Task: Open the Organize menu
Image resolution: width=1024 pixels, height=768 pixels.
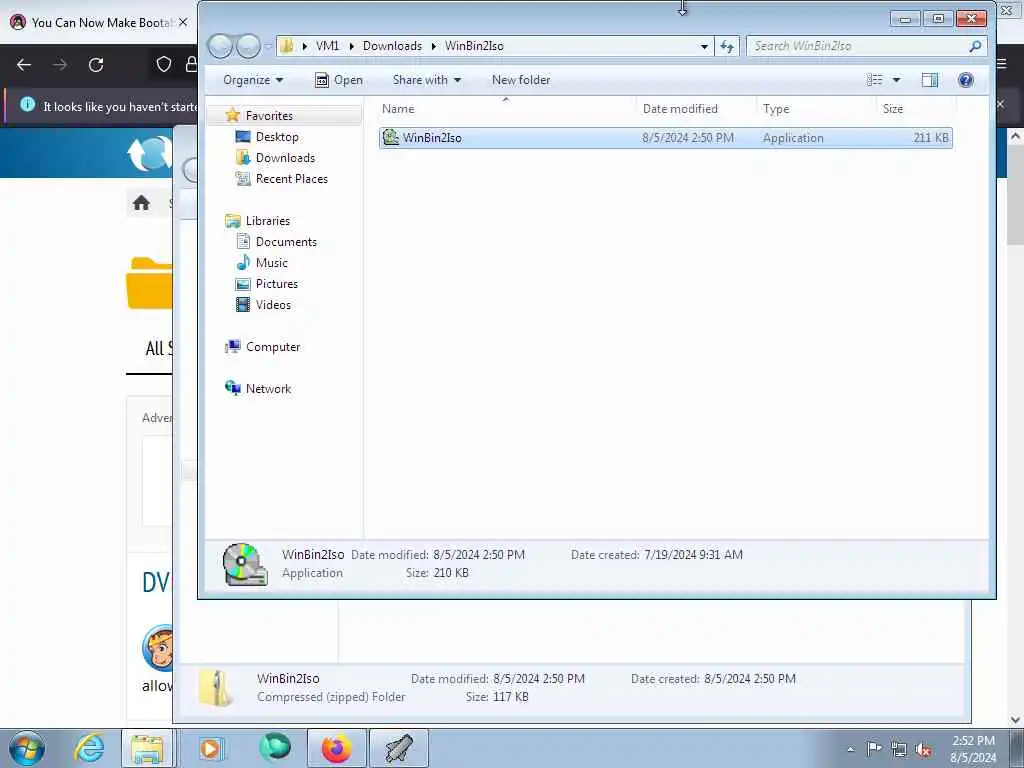Action: (x=253, y=80)
